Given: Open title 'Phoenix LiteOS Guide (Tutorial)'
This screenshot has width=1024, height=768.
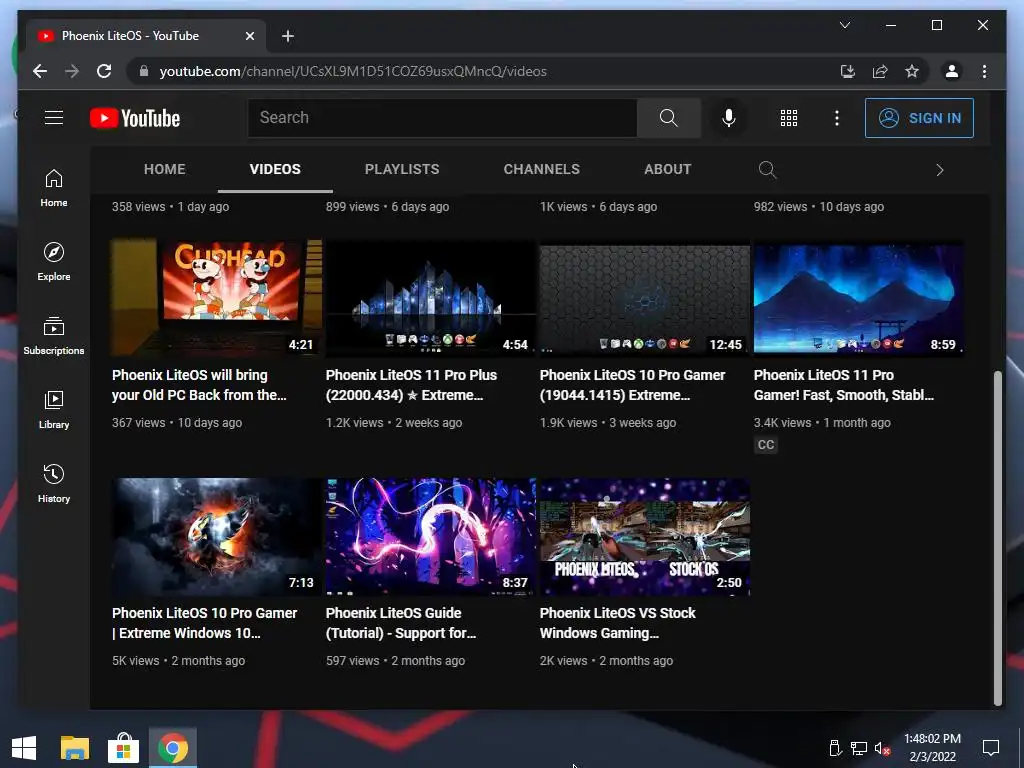Looking at the screenshot, I should click(401, 622).
